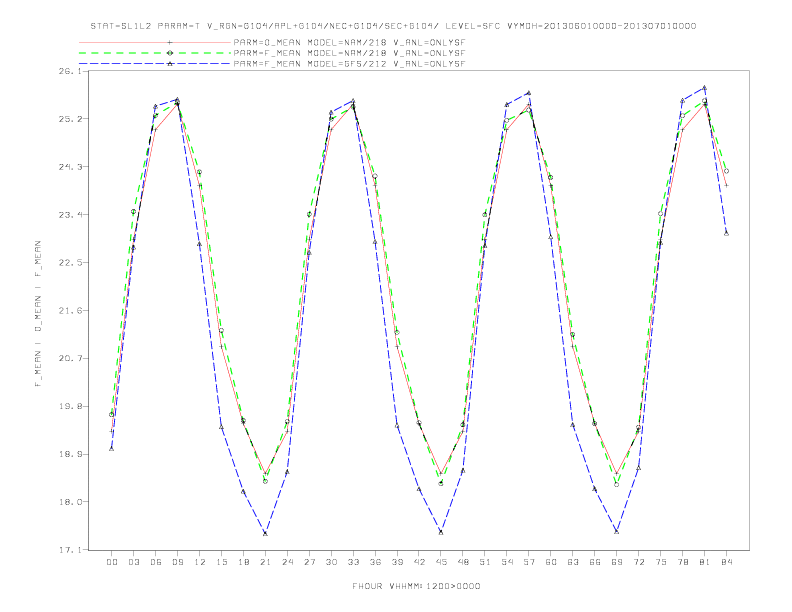Click the y-axis value 20.7
Image resolution: width=792 pixels, height=612 pixels.
pyautogui.click(x=70, y=359)
